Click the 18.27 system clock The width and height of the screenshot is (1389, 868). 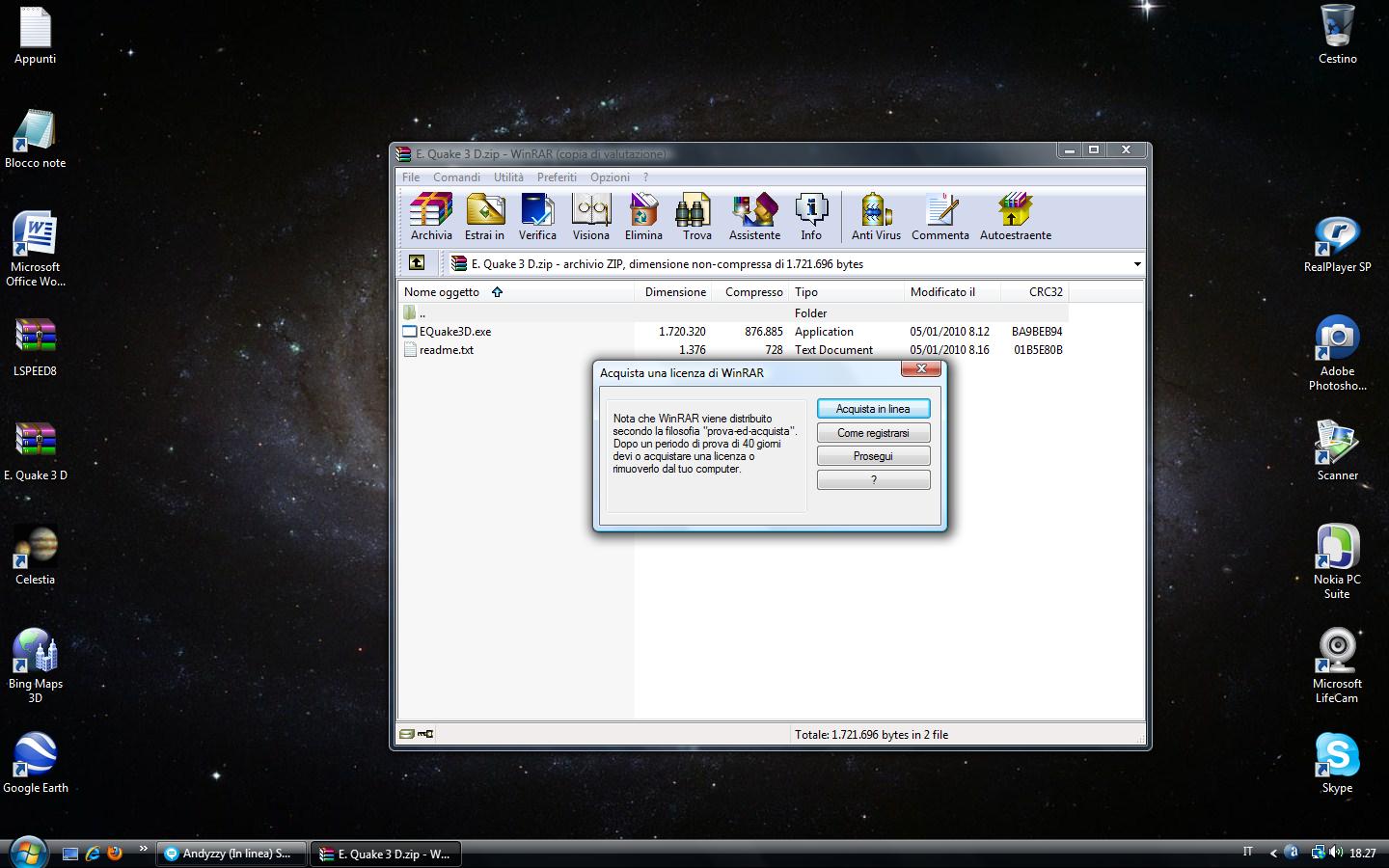(x=1363, y=853)
